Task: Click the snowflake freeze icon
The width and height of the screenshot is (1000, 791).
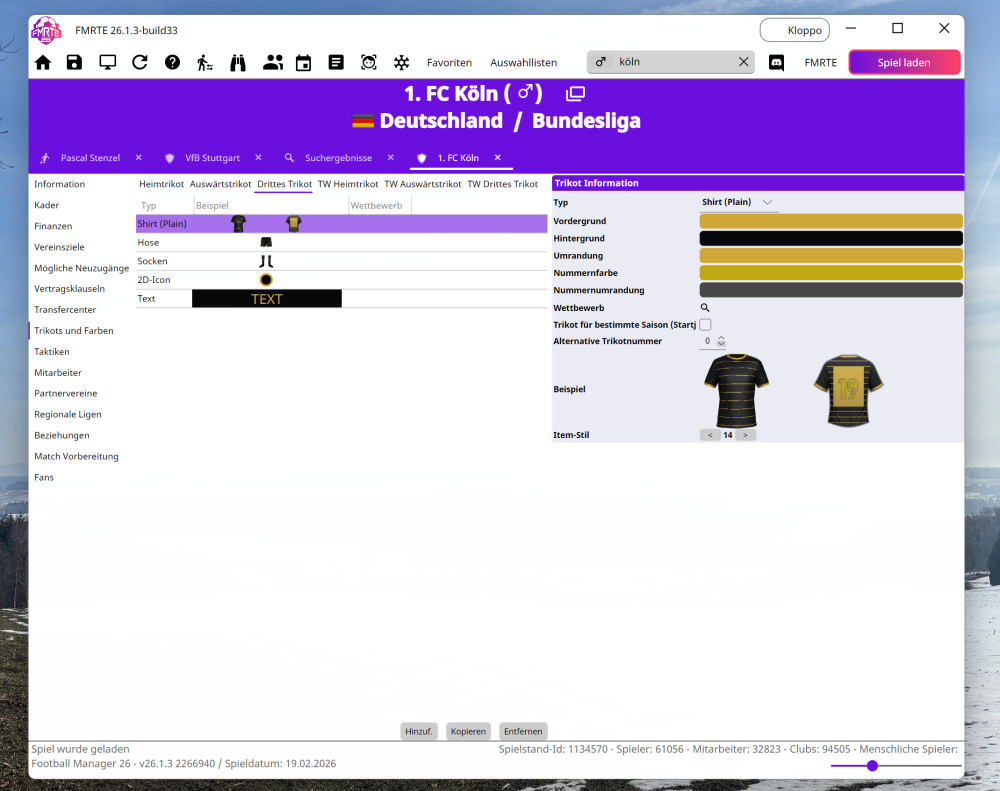Action: click(x=401, y=62)
